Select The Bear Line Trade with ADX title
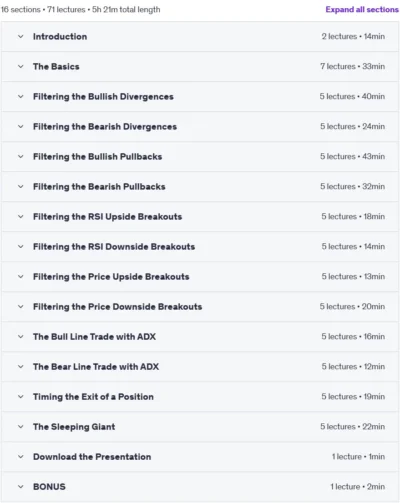Screen dimensions: 400x503 tap(96, 367)
